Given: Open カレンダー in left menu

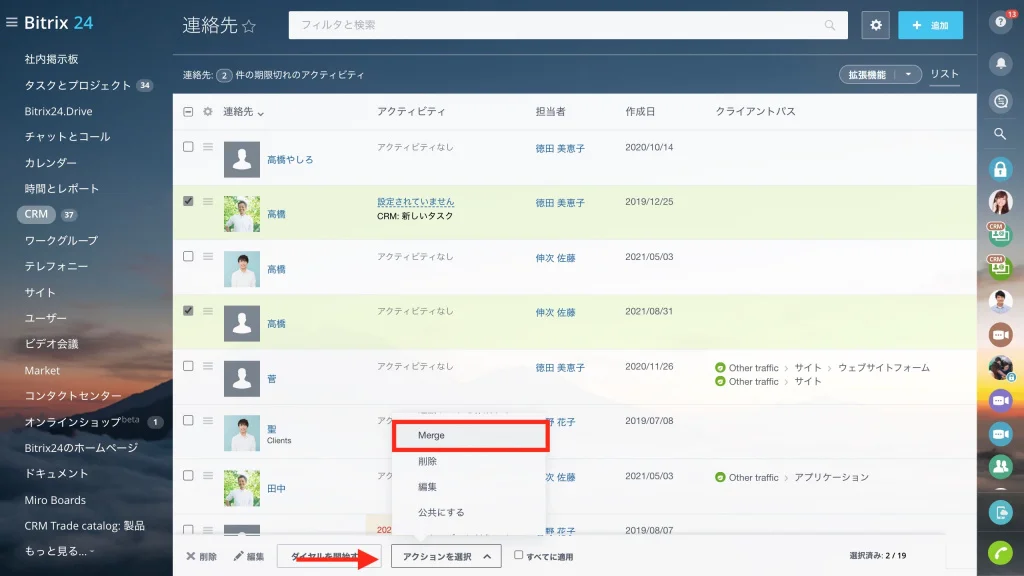Looking at the screenshot, I should point(50,163).
